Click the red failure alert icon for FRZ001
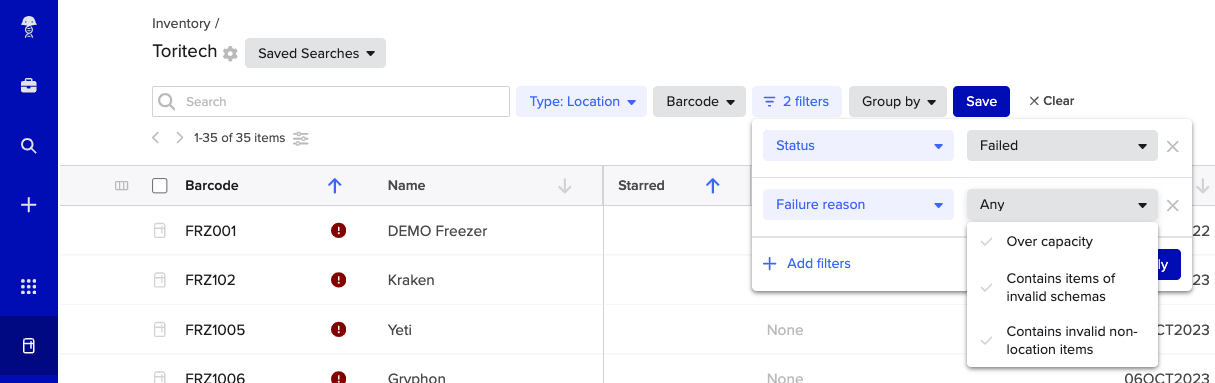Screen dimensions: 1215x383 point(338,231)
